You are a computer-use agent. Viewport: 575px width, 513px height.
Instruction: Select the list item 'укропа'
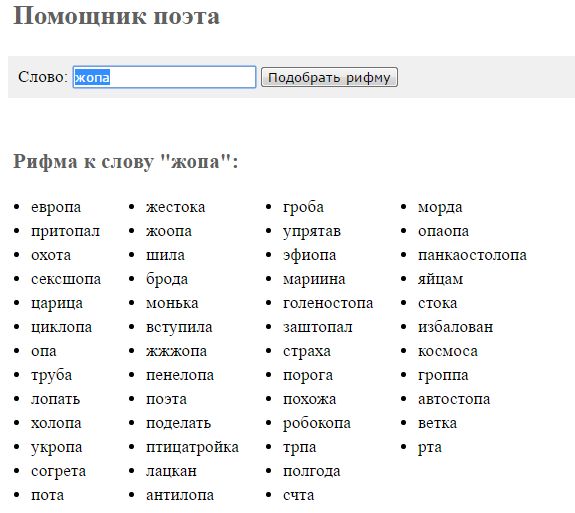56,448
